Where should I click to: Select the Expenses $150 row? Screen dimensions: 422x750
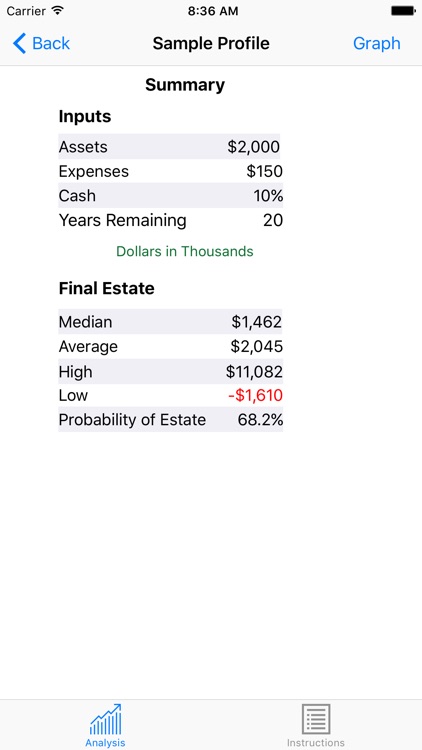[171, 171]
